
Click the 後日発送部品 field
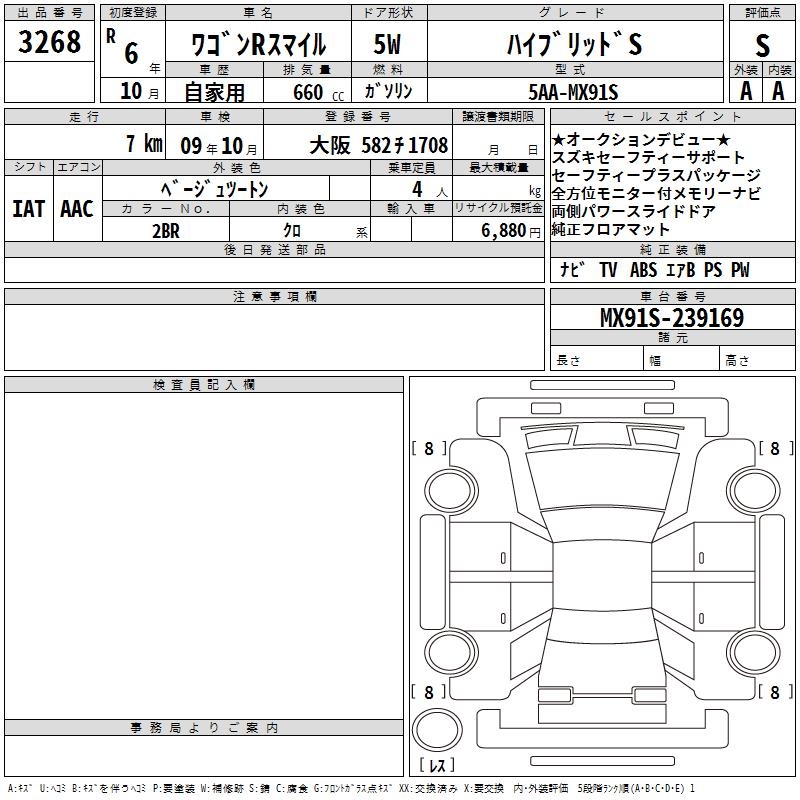274,269
